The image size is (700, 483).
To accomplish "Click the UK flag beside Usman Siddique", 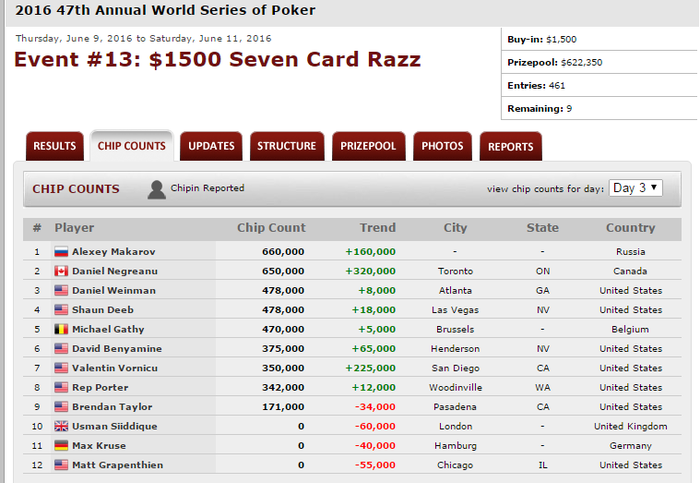I will pos(61,426).
